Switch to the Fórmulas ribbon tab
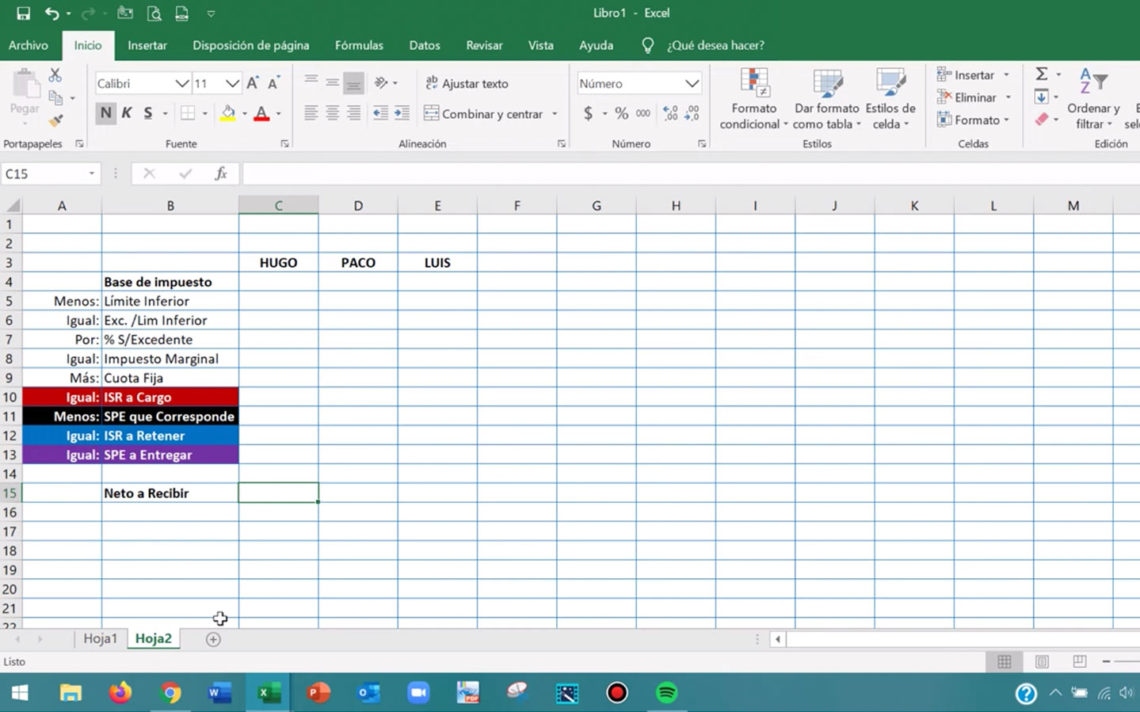 (359, 46)
